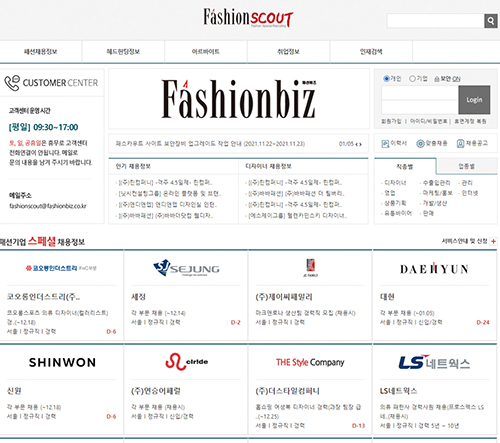Click the find ID/password link
Image resolution: width=500 pixels, height=443 pixels.
(x=428, y=121)
